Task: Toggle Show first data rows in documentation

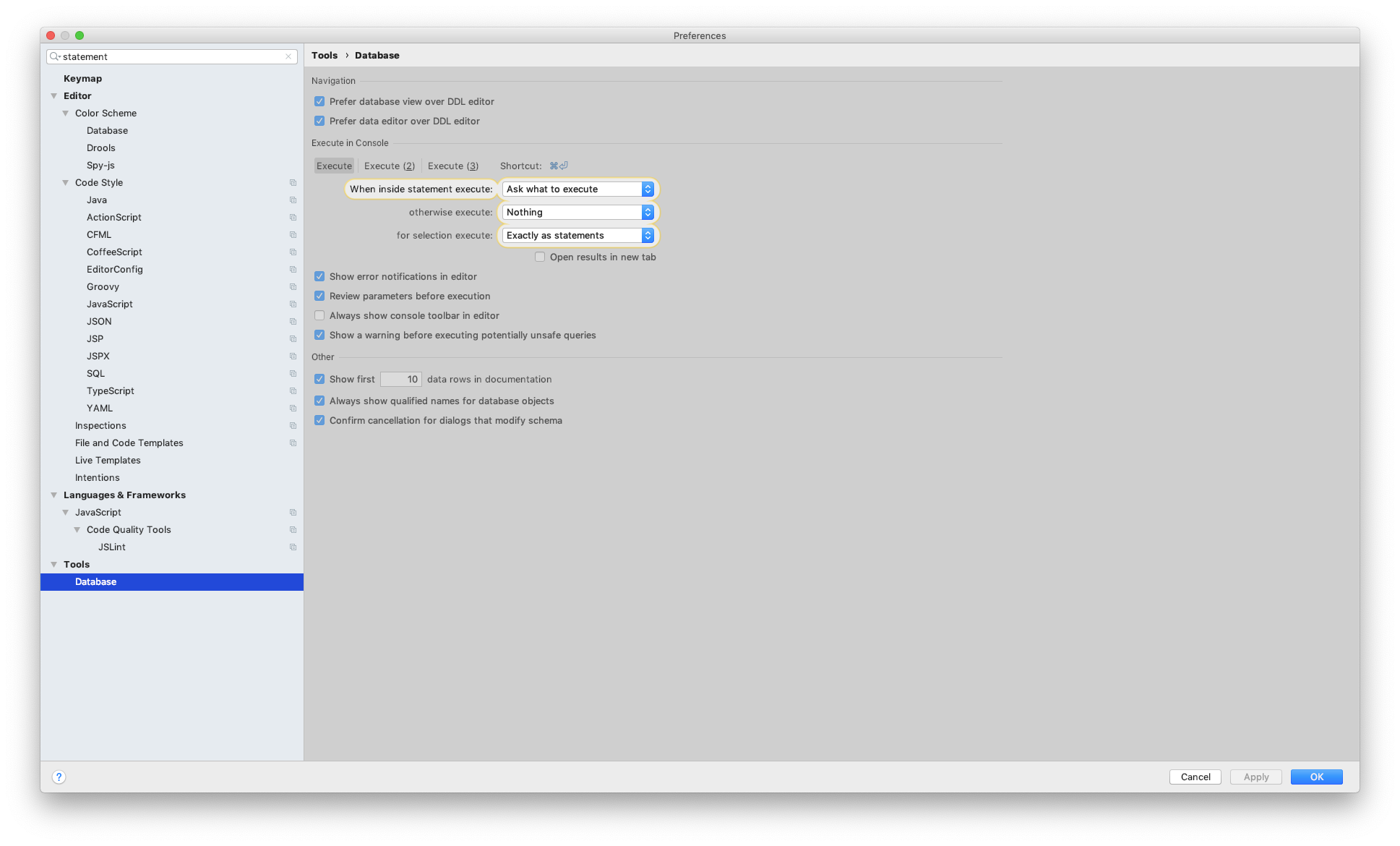Action: [319, 379]
